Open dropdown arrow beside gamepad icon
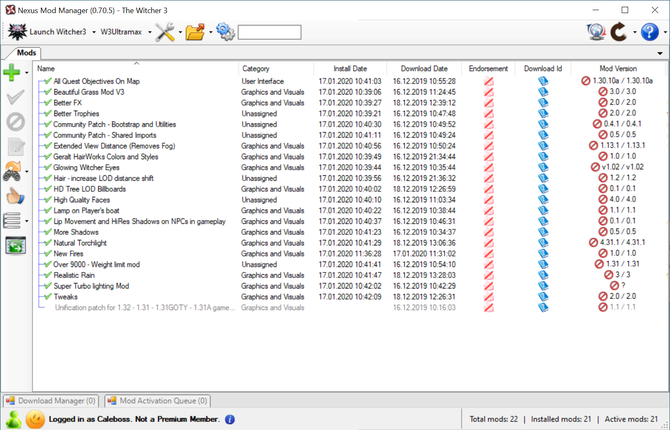This screenshot has height=430, width=670. click(26, 172)
